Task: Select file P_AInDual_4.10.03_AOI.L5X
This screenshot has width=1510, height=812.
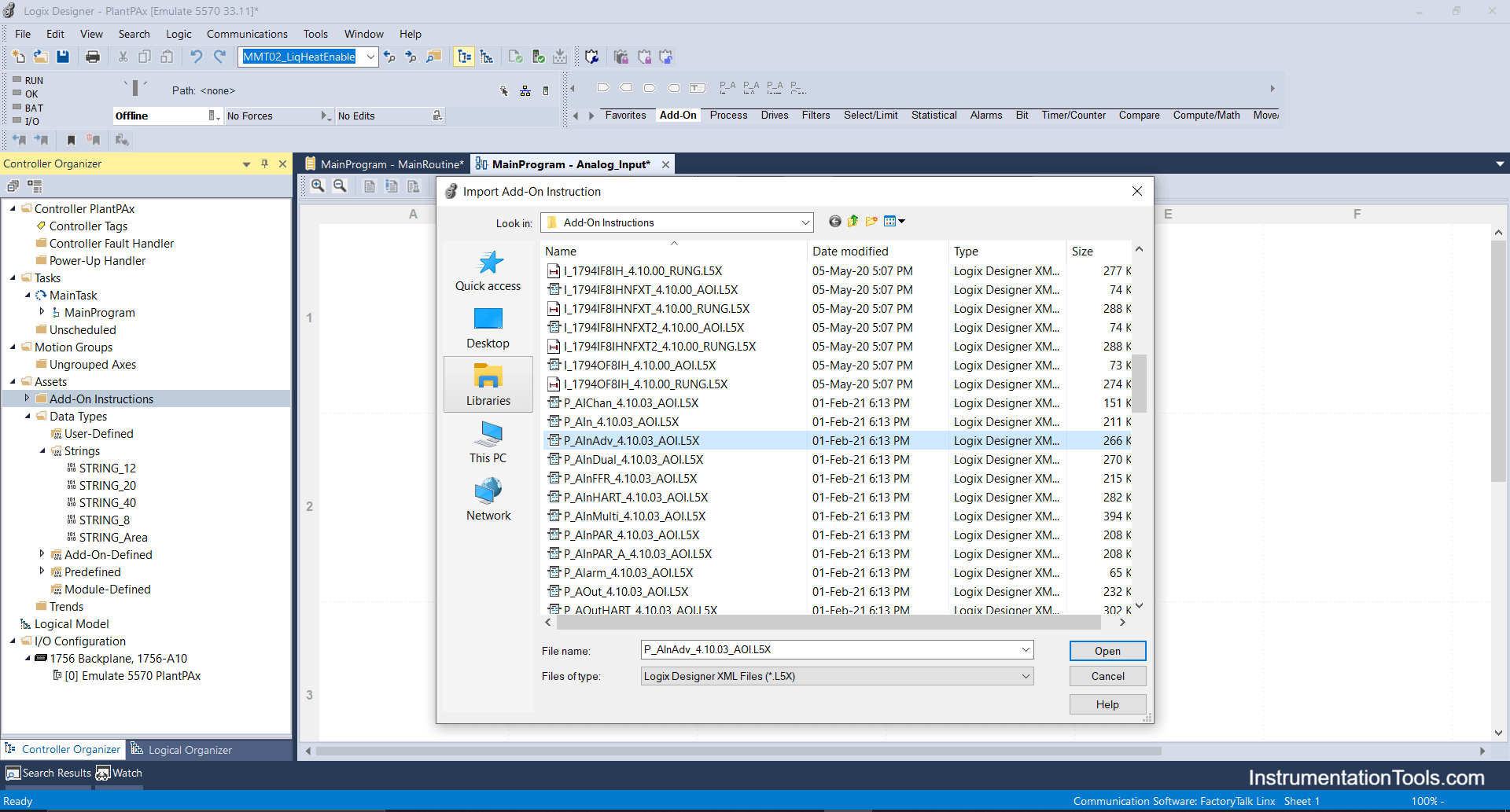Action: [x=633, y=459]
